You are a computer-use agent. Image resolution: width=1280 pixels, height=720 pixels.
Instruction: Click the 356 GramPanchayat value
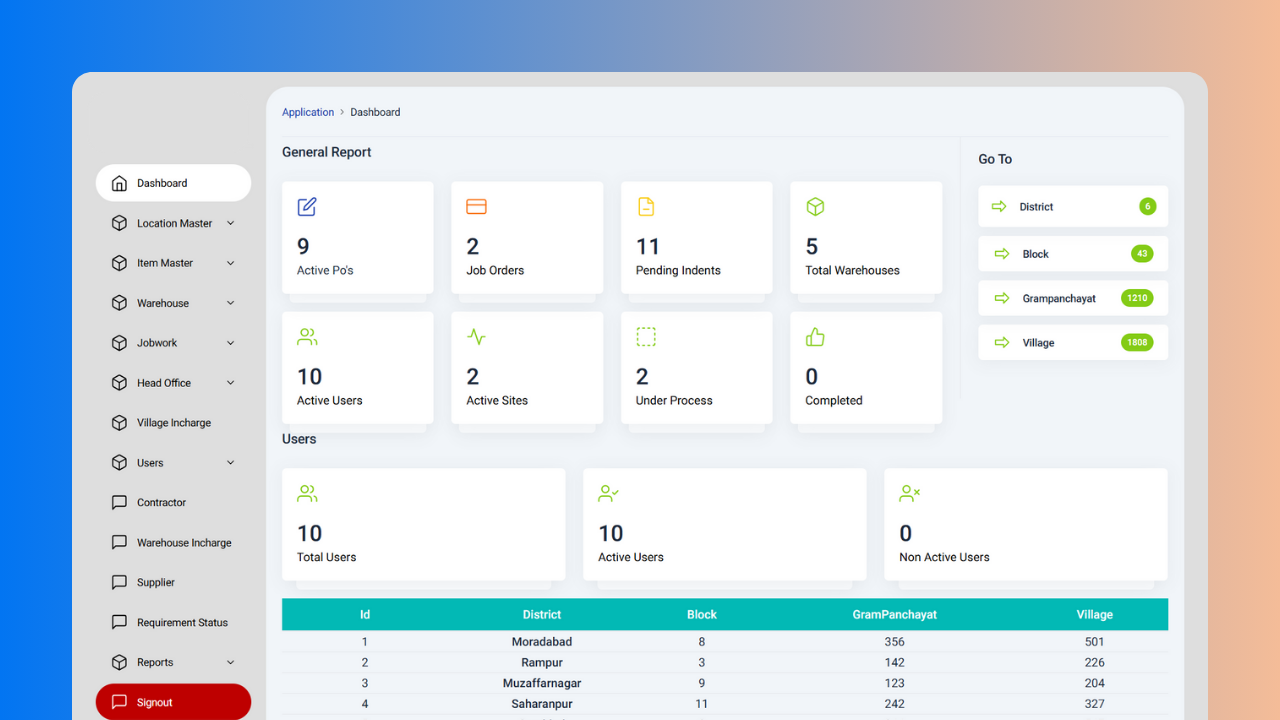tap(895, 642)
